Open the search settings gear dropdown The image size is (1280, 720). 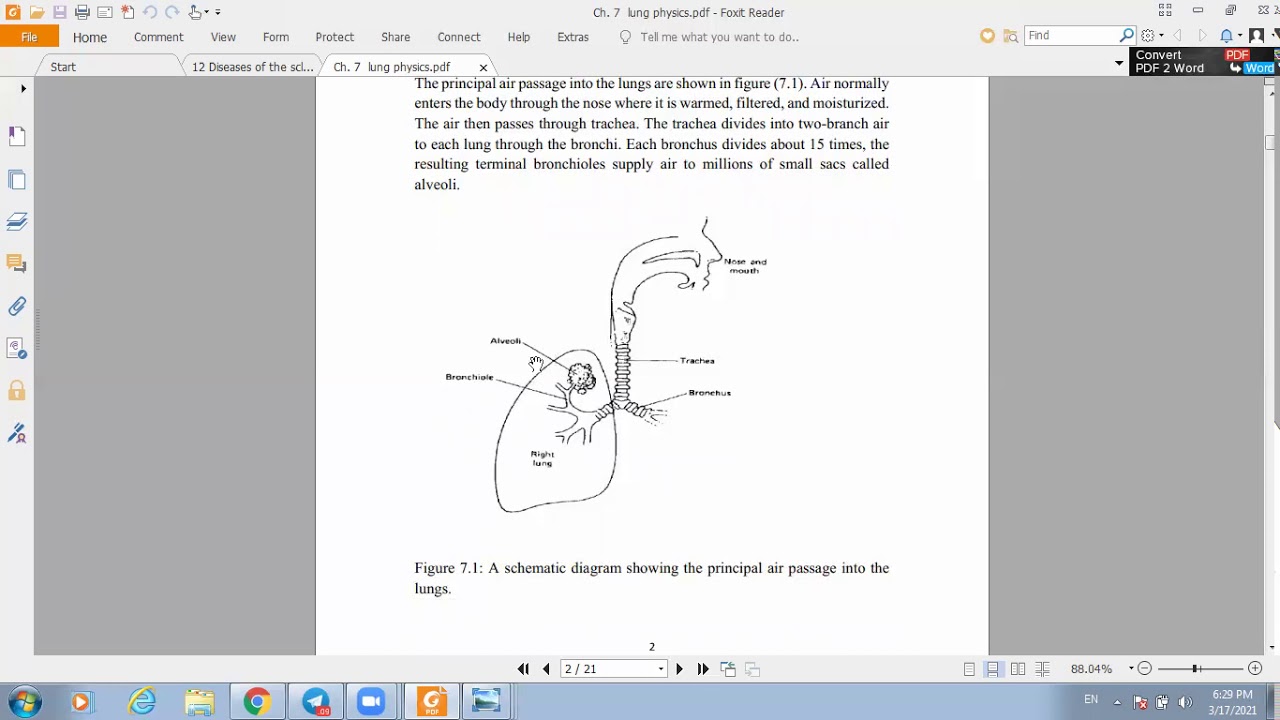point(1152,36)
